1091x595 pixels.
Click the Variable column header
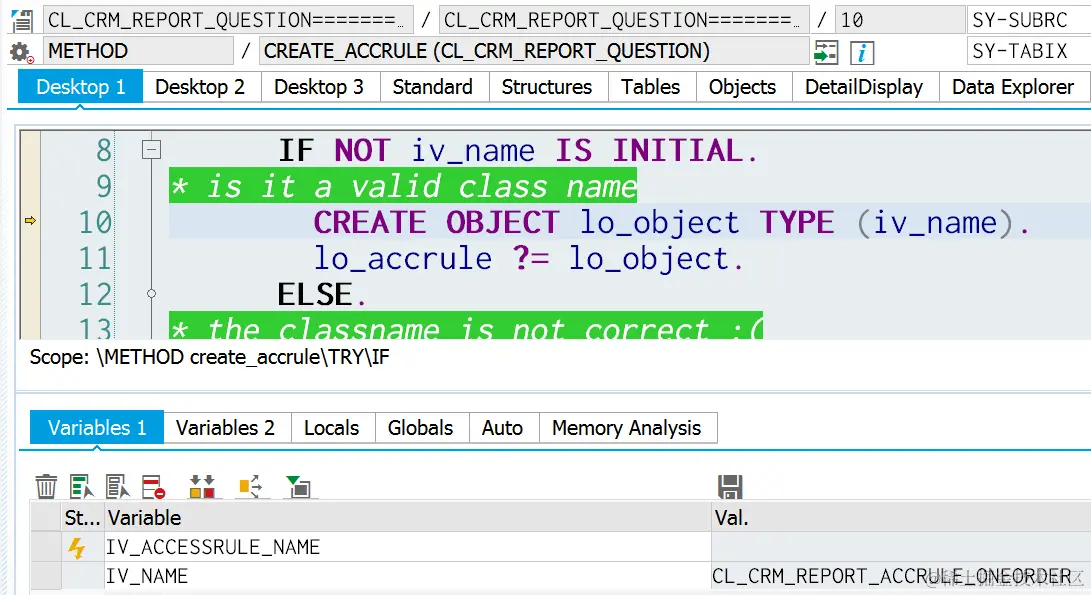[408, 518]
